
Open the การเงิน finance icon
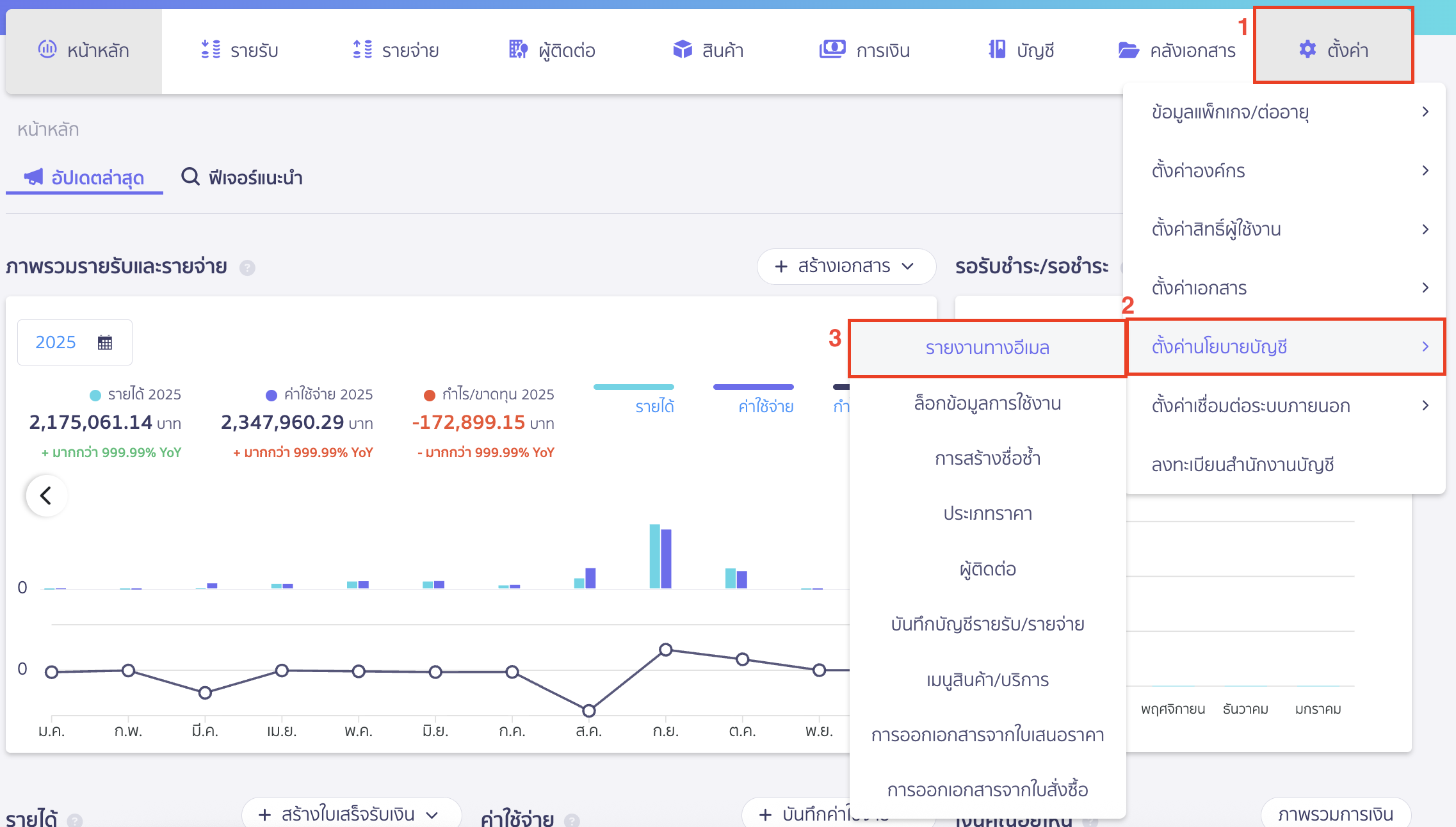point(832,49)
